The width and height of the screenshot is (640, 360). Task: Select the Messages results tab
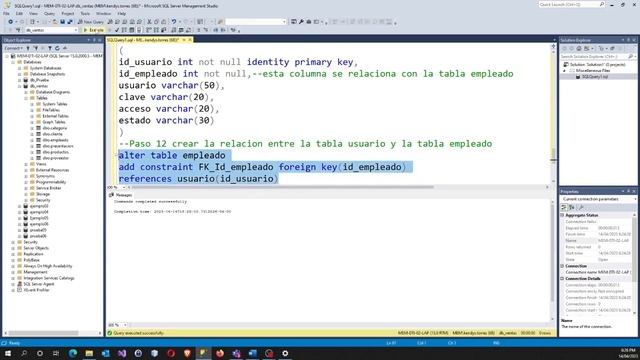click(121, 195)
